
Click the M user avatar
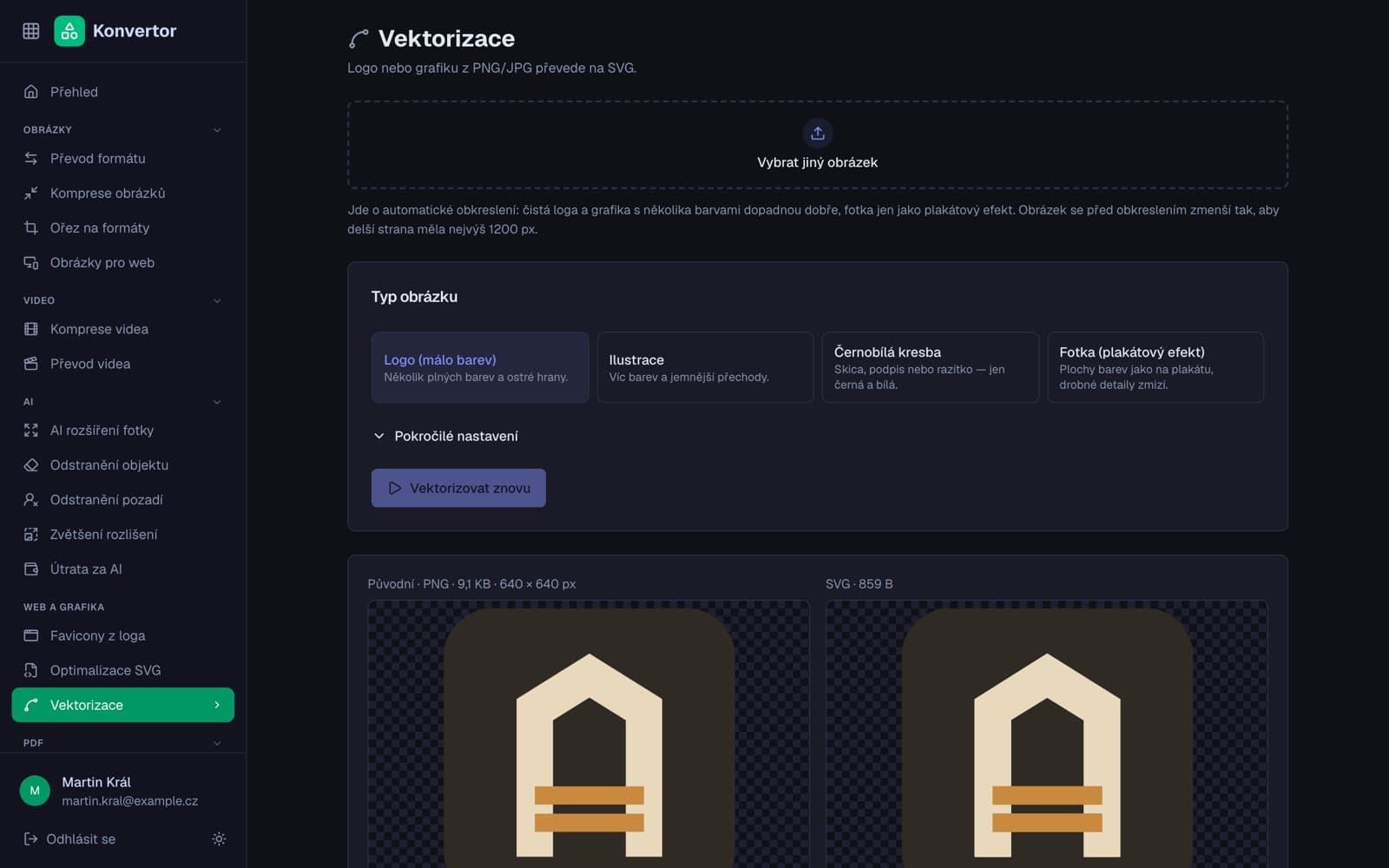coord(35,791)
